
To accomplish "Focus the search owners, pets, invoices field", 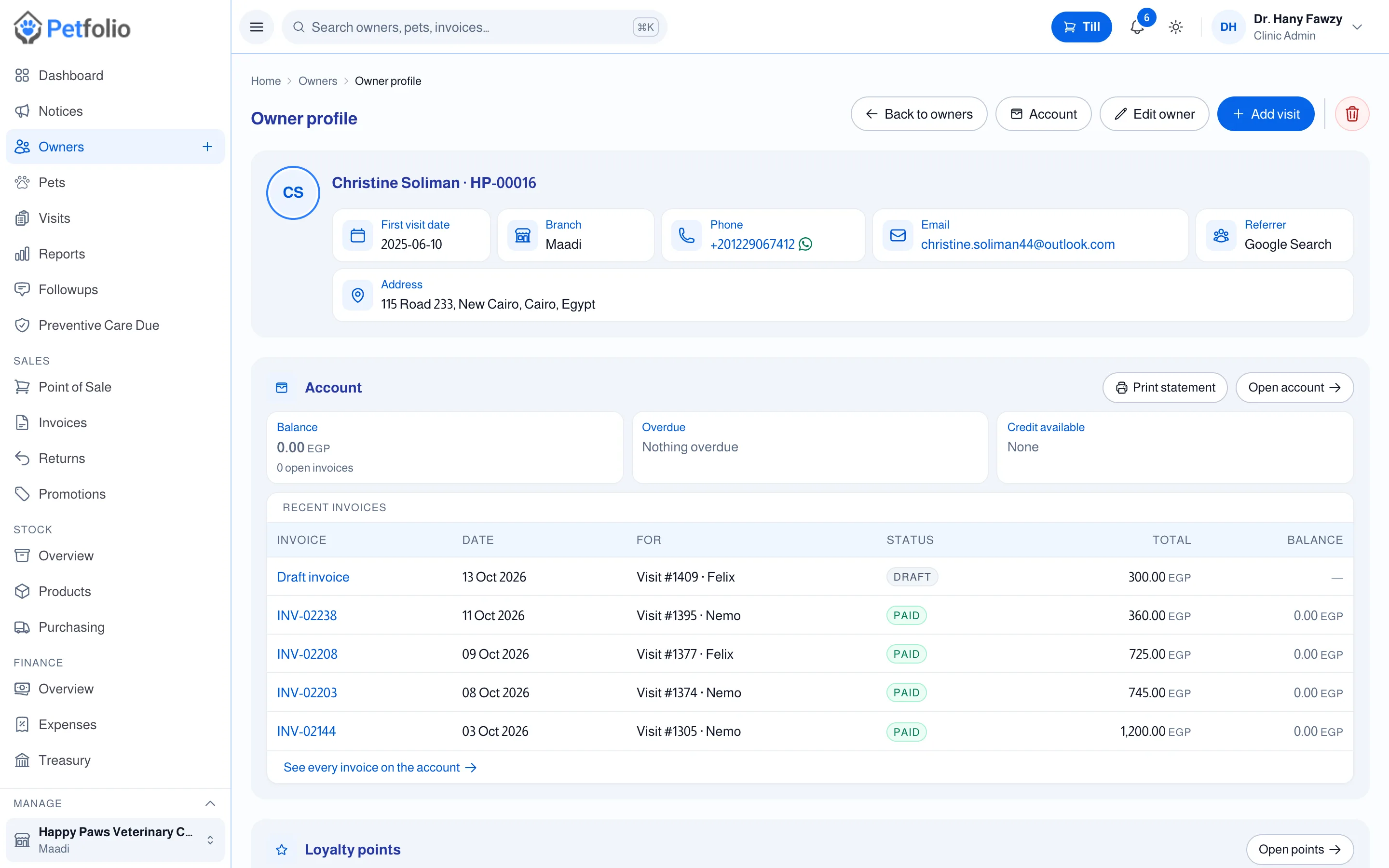I will pos(474,27).
